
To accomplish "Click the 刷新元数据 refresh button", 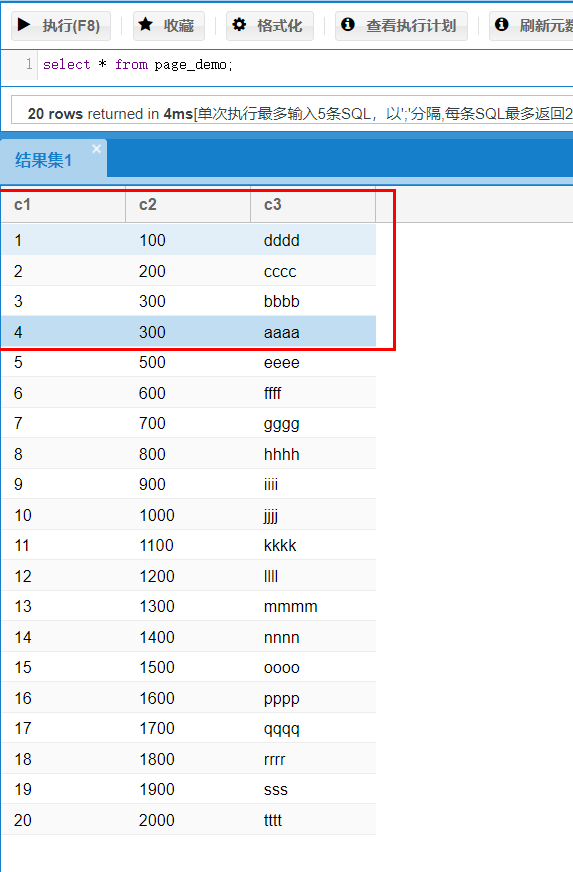I will point(531,26).
